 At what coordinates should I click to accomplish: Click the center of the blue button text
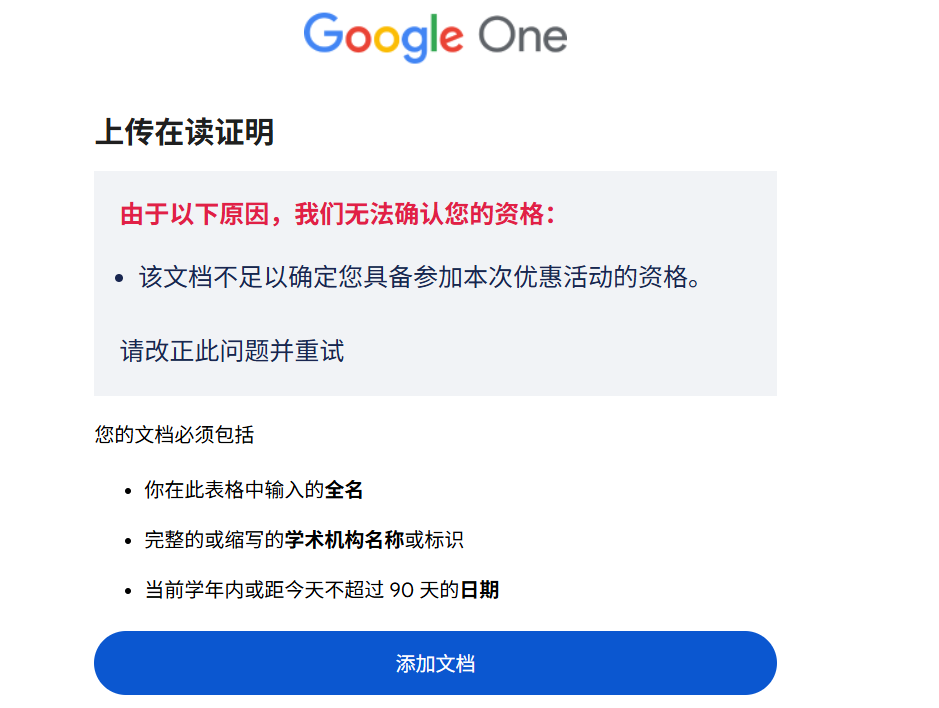click(x=435, y=662)
